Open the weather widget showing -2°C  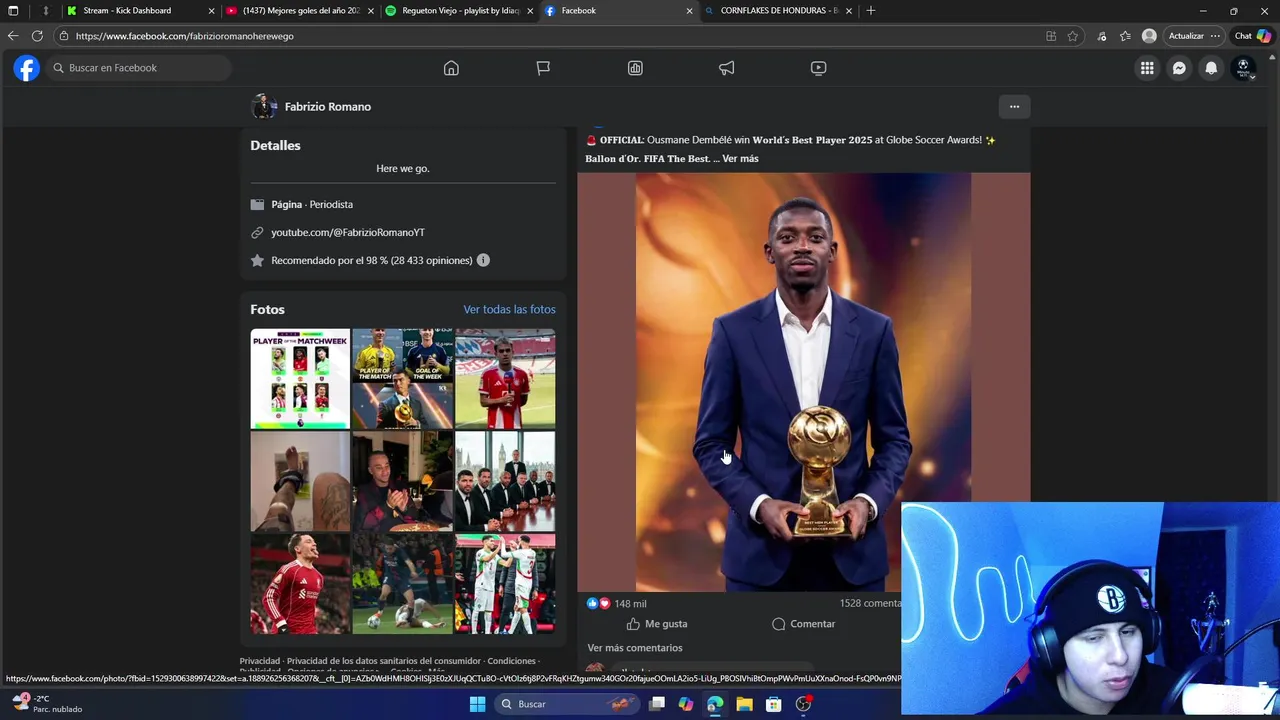tap(46, 704)
